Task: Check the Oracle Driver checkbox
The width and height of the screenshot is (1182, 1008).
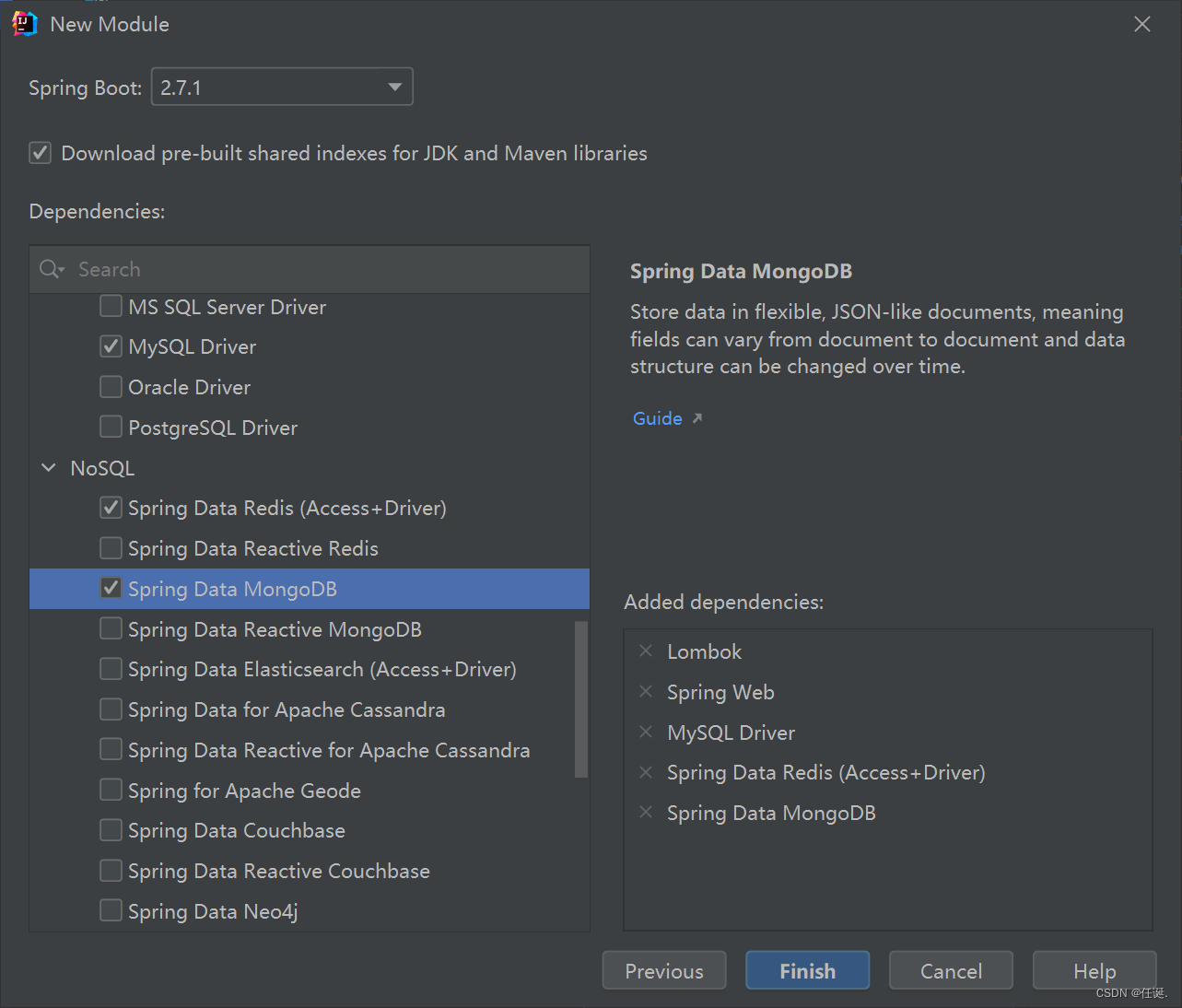Action: [x=111, y=387]
